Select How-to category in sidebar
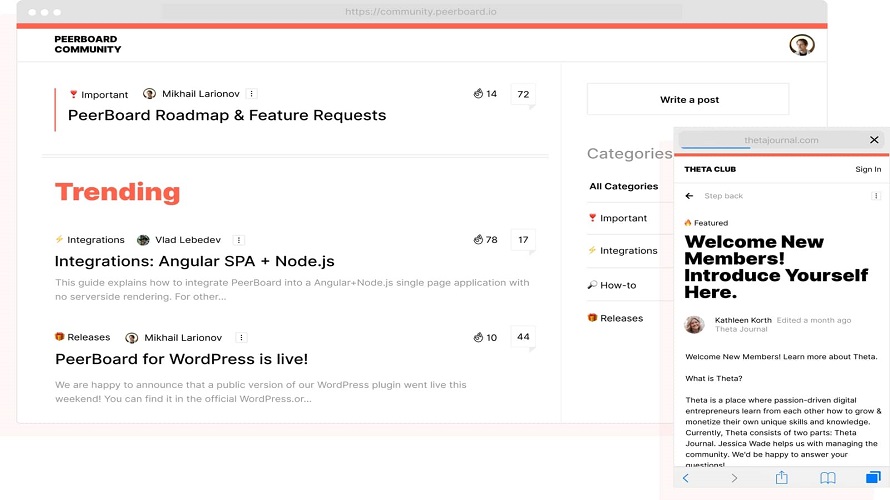This screenshot has height=500, width=890. 612,285
